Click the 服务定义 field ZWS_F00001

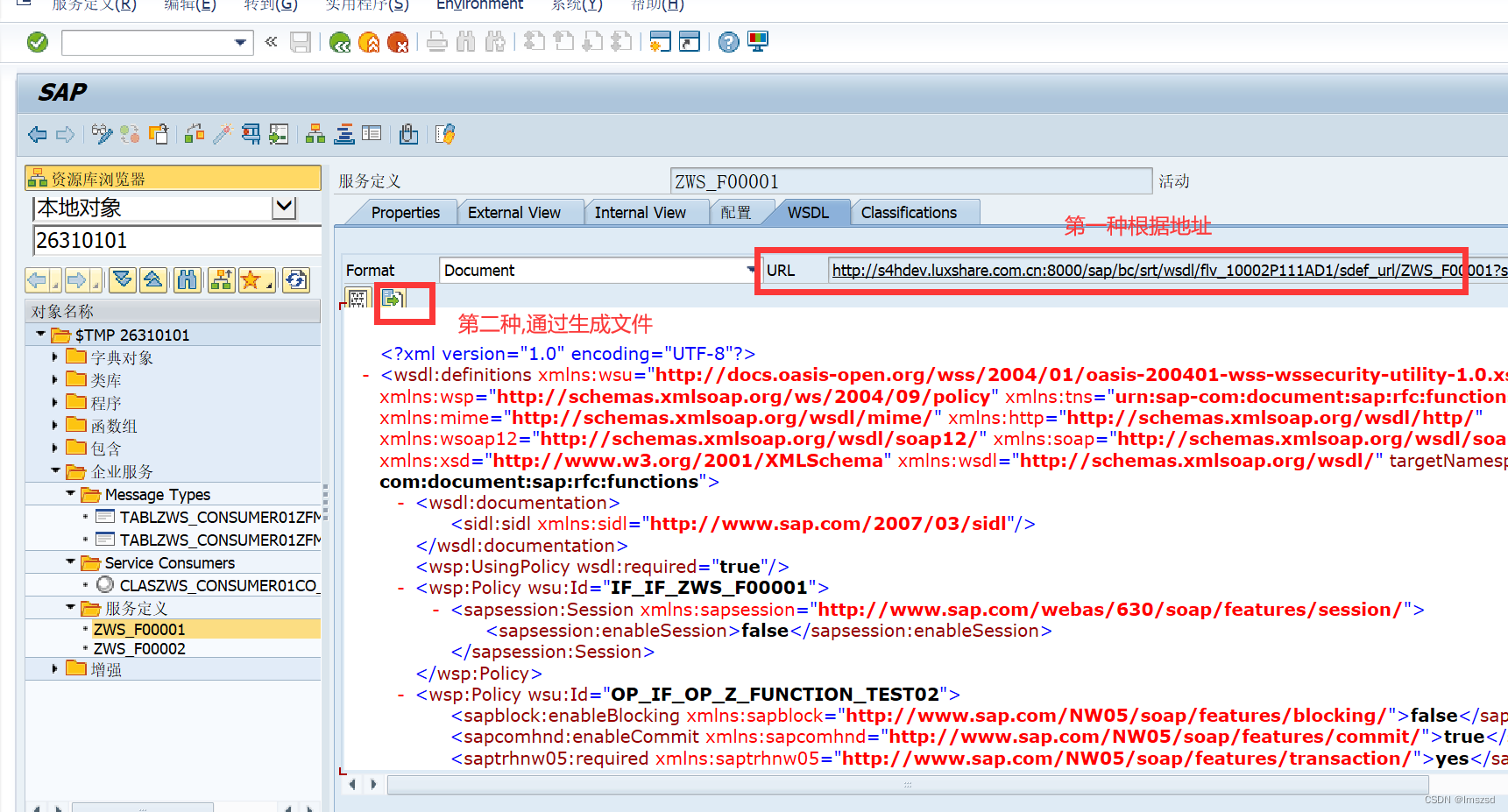[910, 181]
